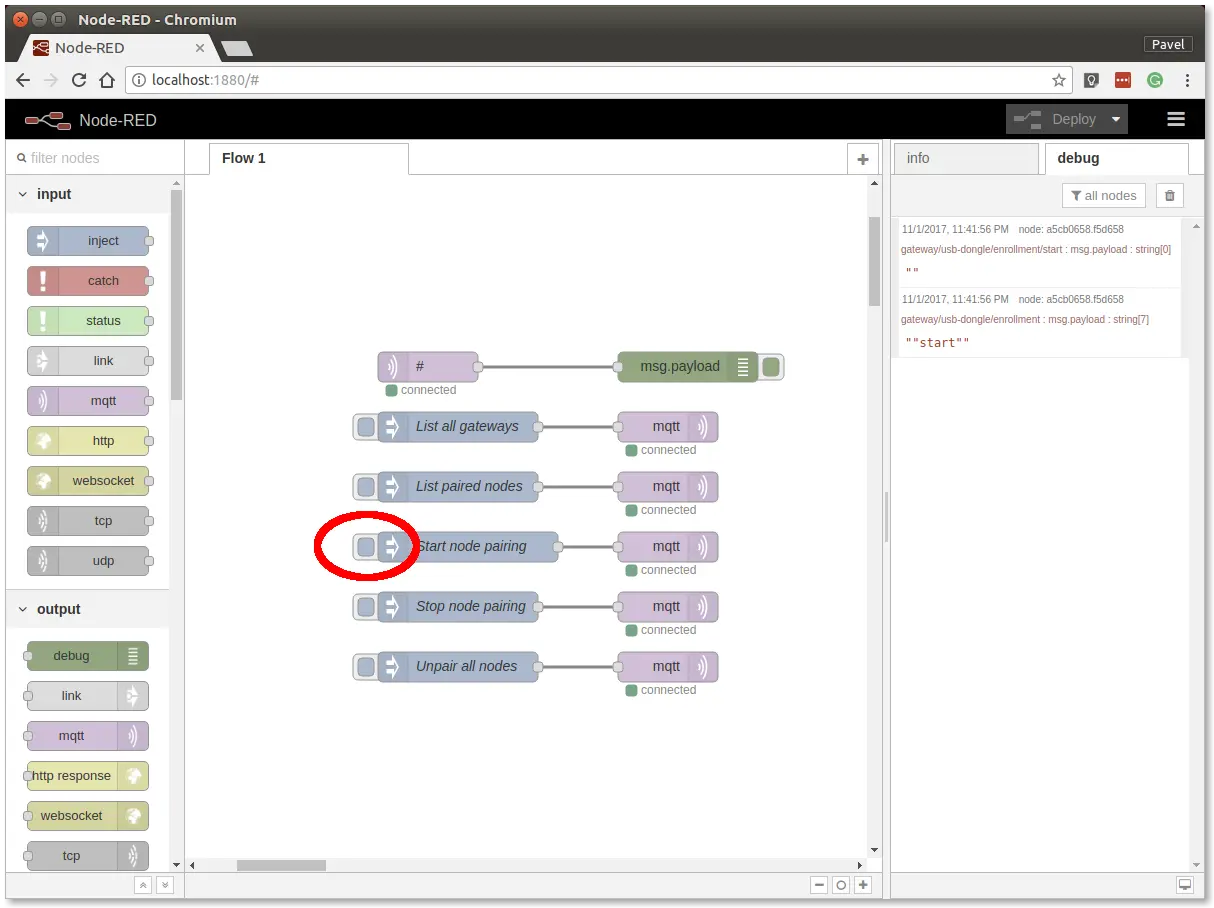This screenshot has width=1214, height=908.
Task: Select the Node-RED browser tab
Action: pyautogui.click(x=118, y=47)
